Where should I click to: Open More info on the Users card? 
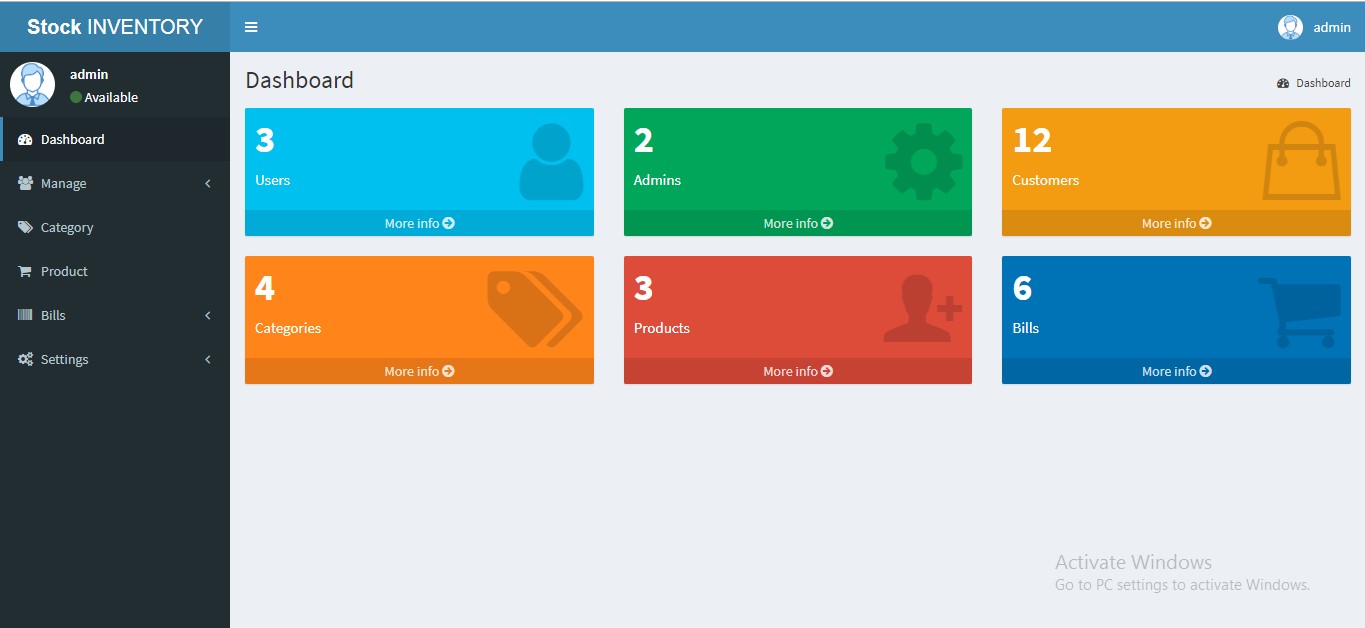point(418,223)
